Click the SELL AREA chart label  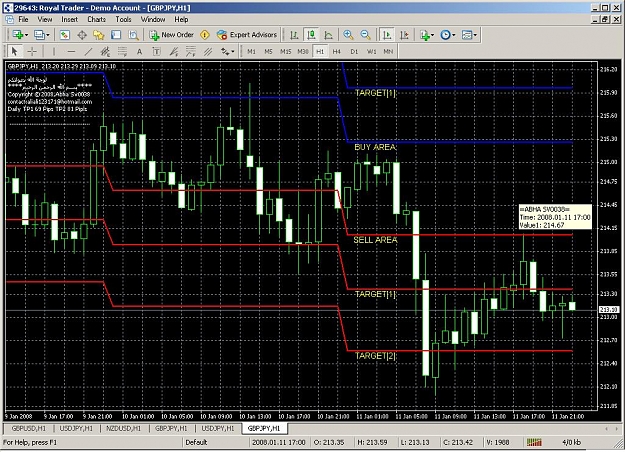tap(375, 240)
